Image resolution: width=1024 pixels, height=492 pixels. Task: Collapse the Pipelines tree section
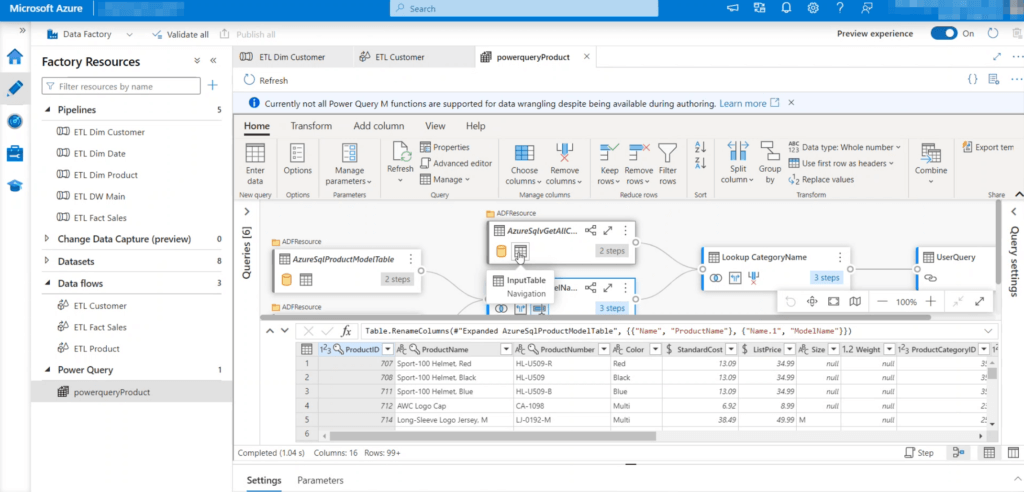47,110
